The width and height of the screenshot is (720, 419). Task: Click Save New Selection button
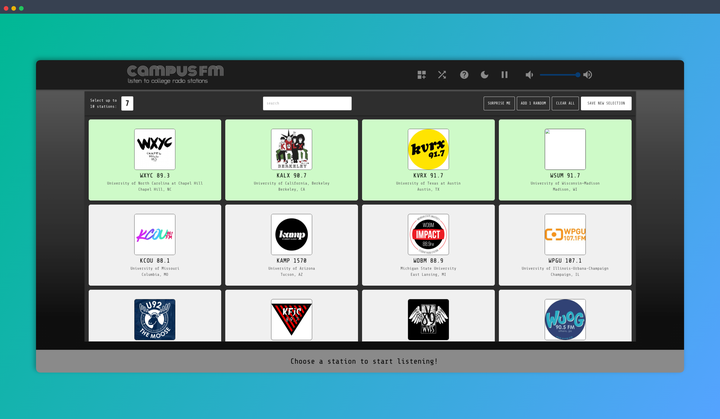606,103
